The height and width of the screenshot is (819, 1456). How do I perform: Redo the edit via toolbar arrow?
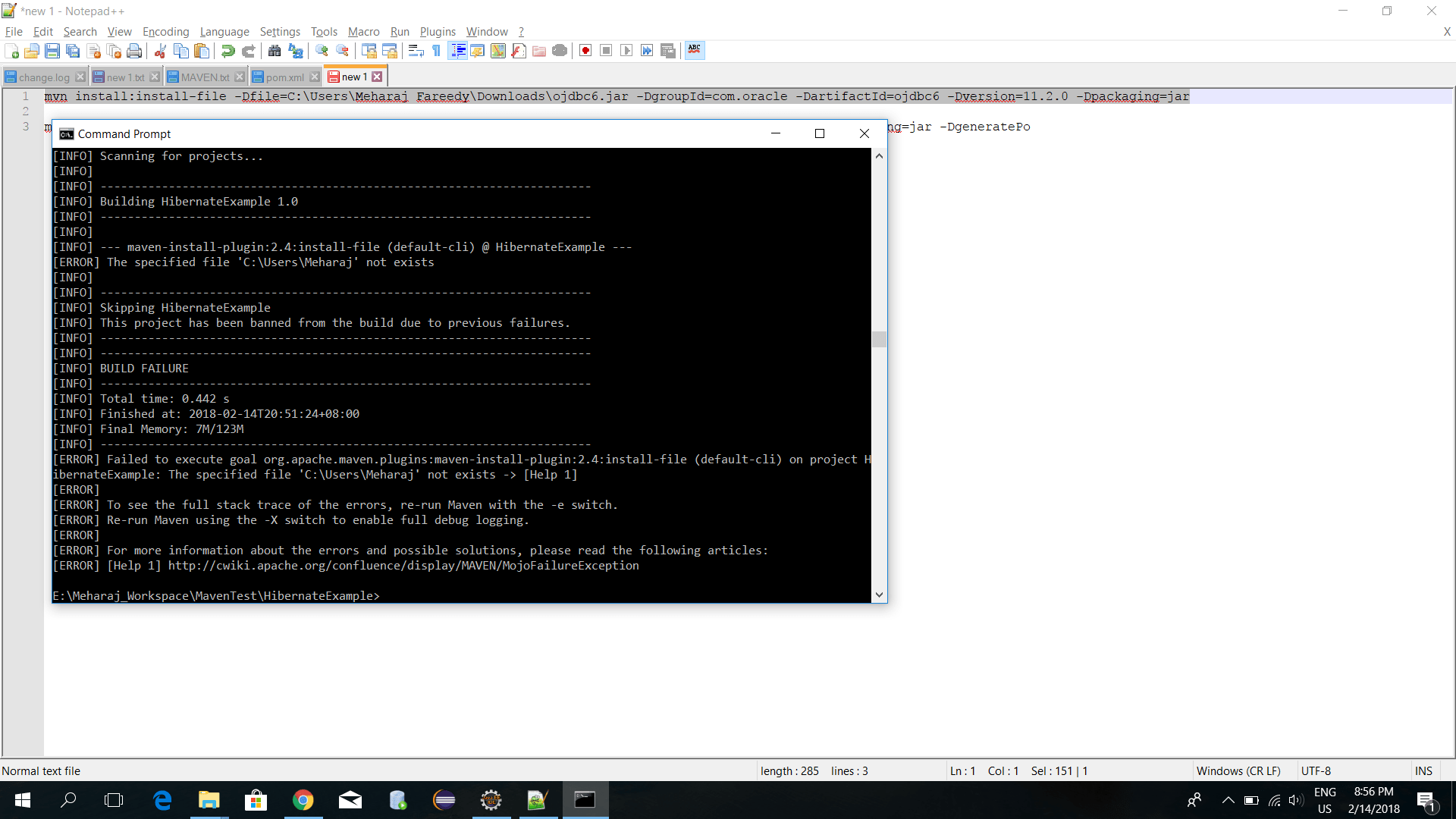pyautogui.click(x=248, y=51)
